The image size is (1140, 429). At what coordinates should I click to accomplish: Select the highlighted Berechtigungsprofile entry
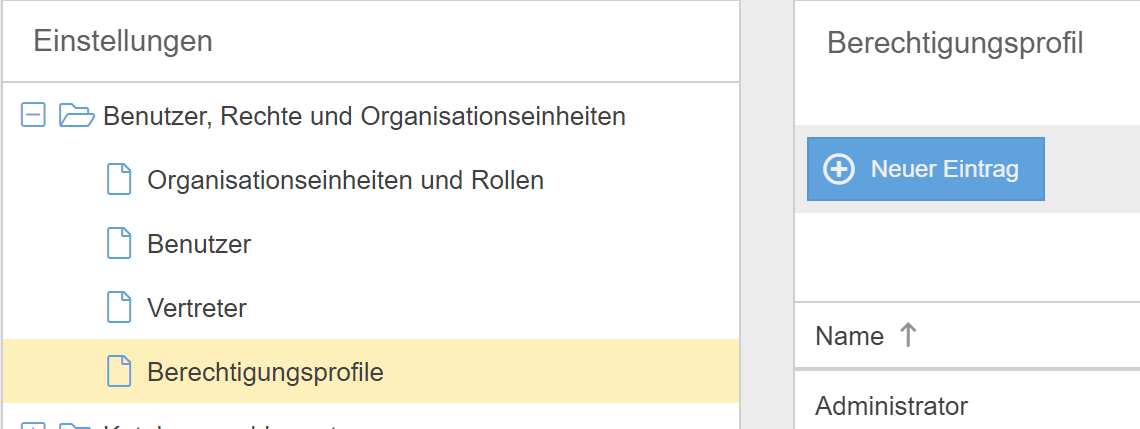[x=265, y=372]
